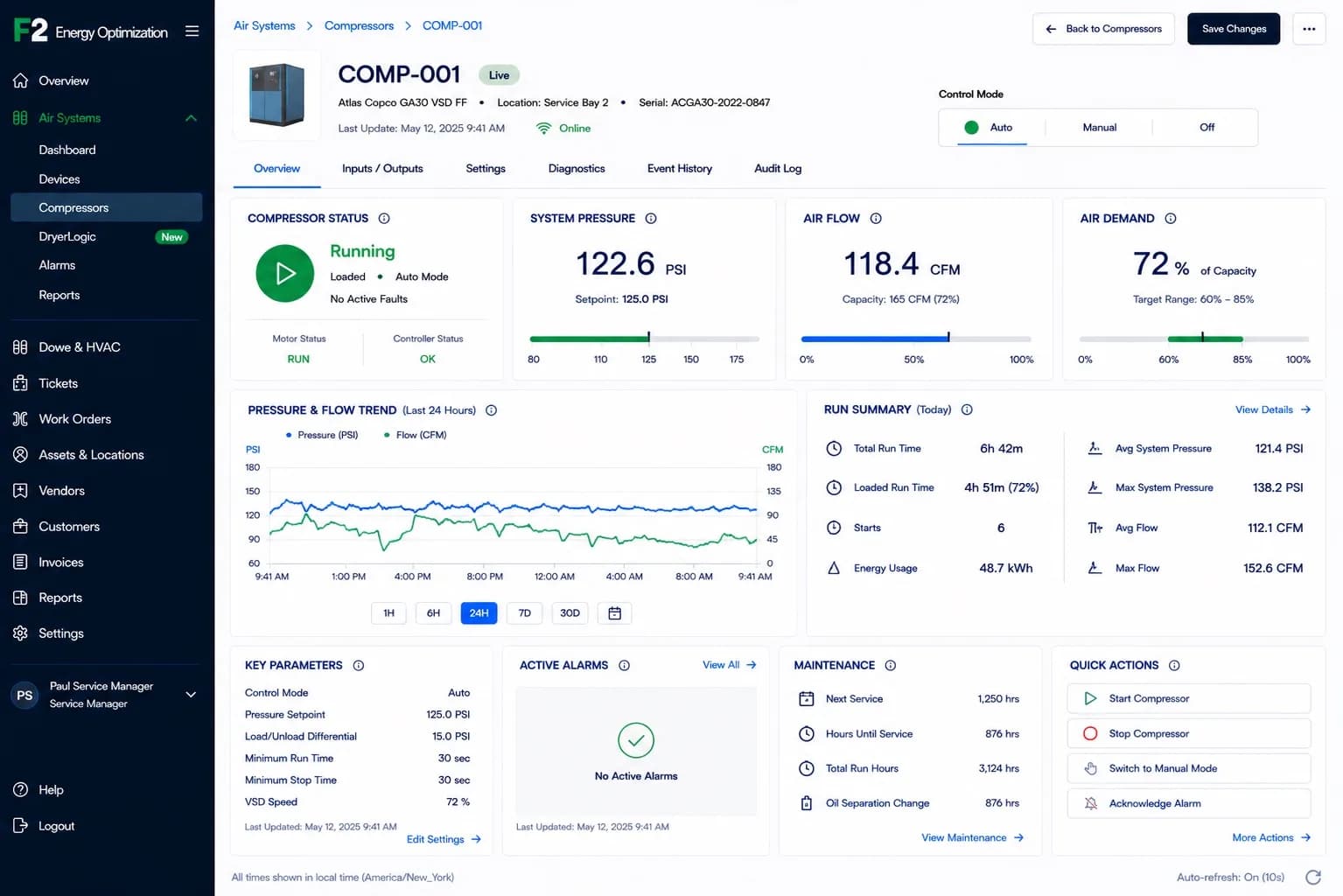Screen dimensions: 1343x896
Task: Click info icon next to Key Parameters
Action: (x=359, y=666)
